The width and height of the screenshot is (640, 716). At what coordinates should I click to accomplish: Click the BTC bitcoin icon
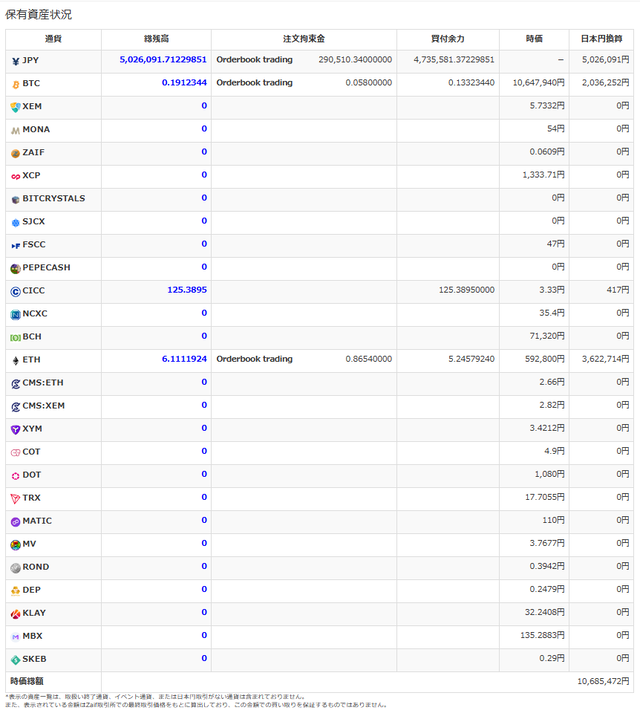[x=16, y=84]
